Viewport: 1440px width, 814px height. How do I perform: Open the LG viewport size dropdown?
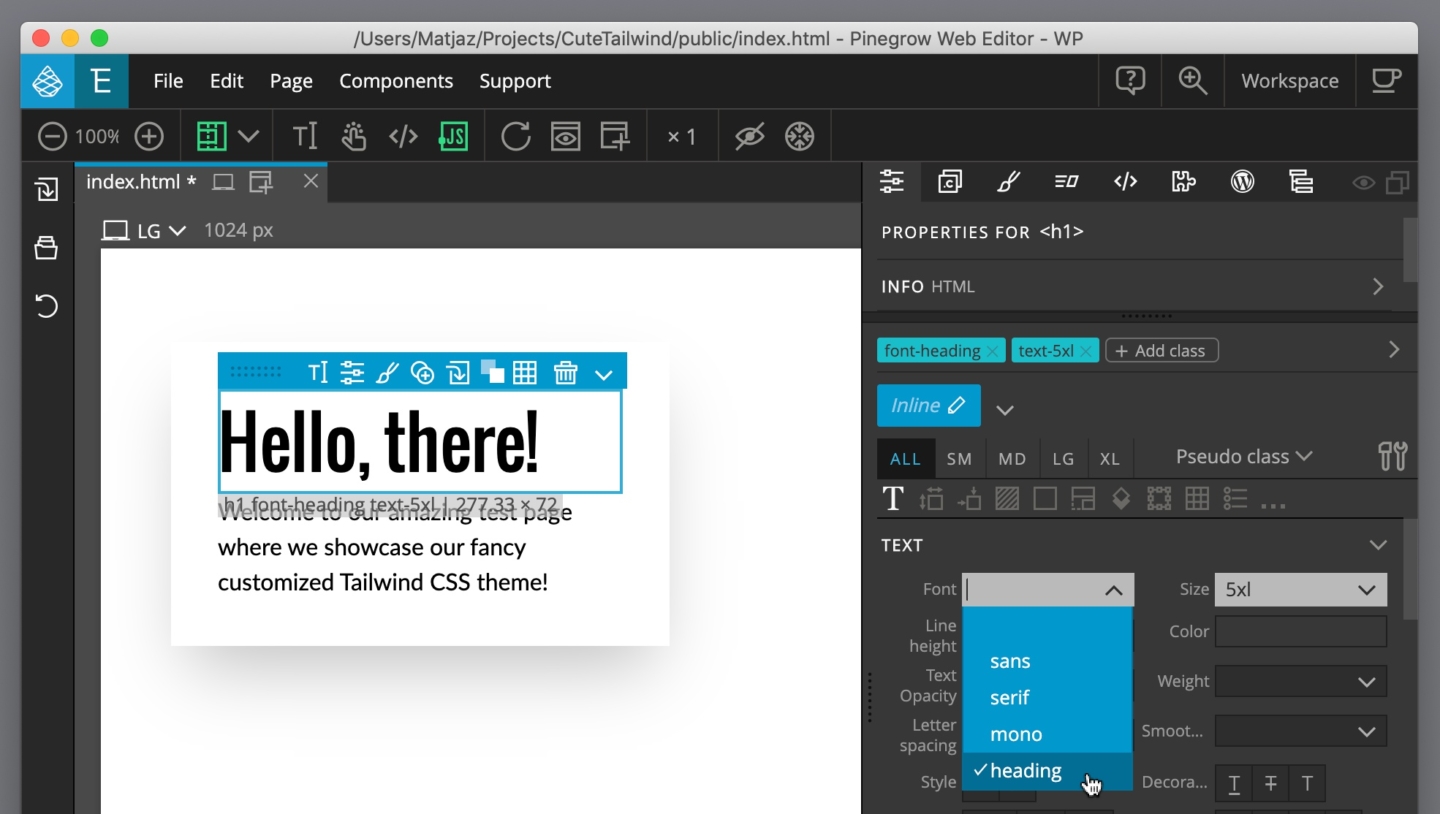146,231
